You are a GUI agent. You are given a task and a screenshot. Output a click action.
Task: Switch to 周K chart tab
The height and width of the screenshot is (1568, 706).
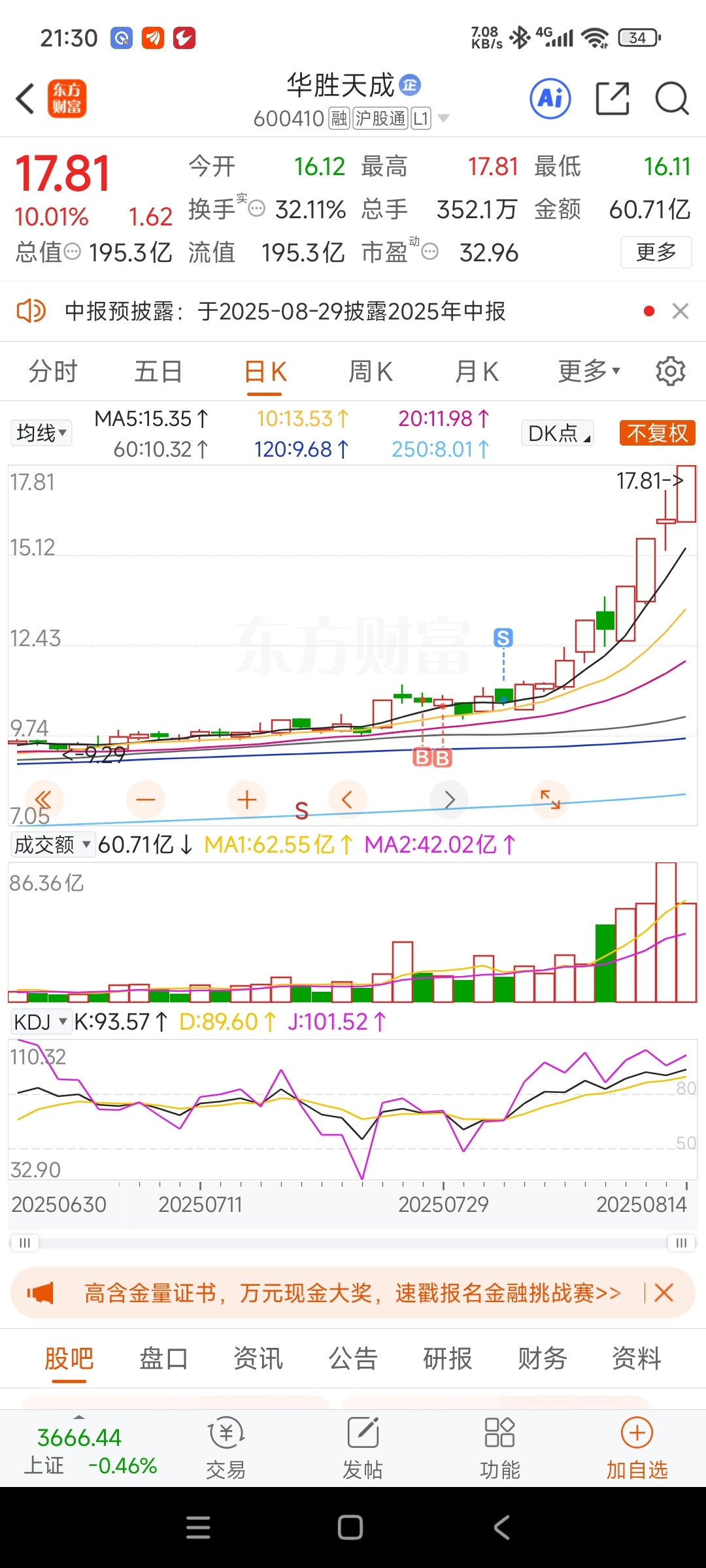[371, 371]
